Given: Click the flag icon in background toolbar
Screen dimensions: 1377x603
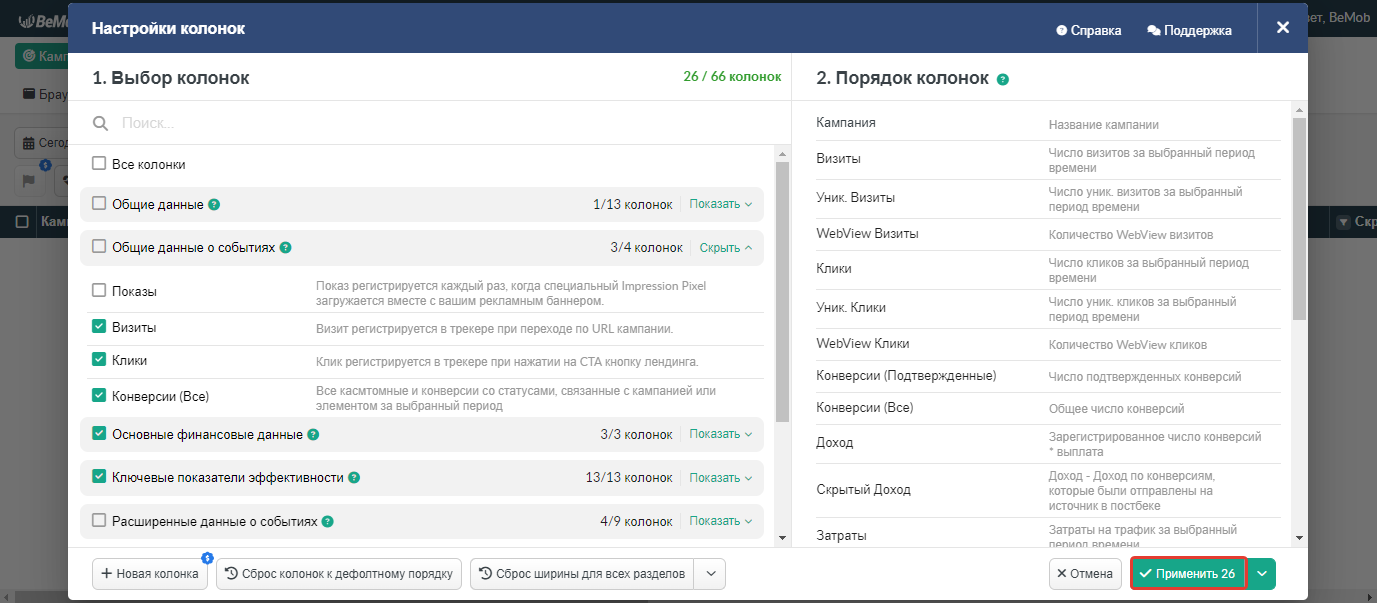Looking at the screenshot, I should point(28,181).
